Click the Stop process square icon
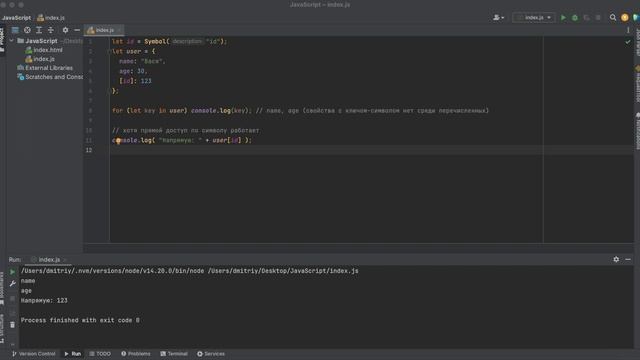The height and width of the screenshot is (360, 640). point(598,18)
